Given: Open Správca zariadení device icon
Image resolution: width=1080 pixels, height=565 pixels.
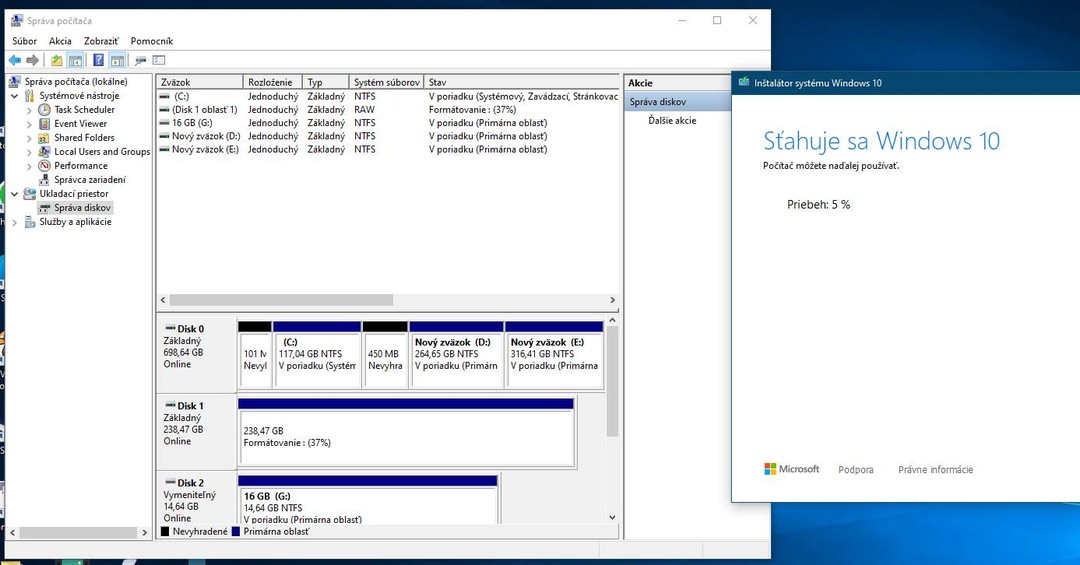Looking at the screenshot, I should 45,180.
